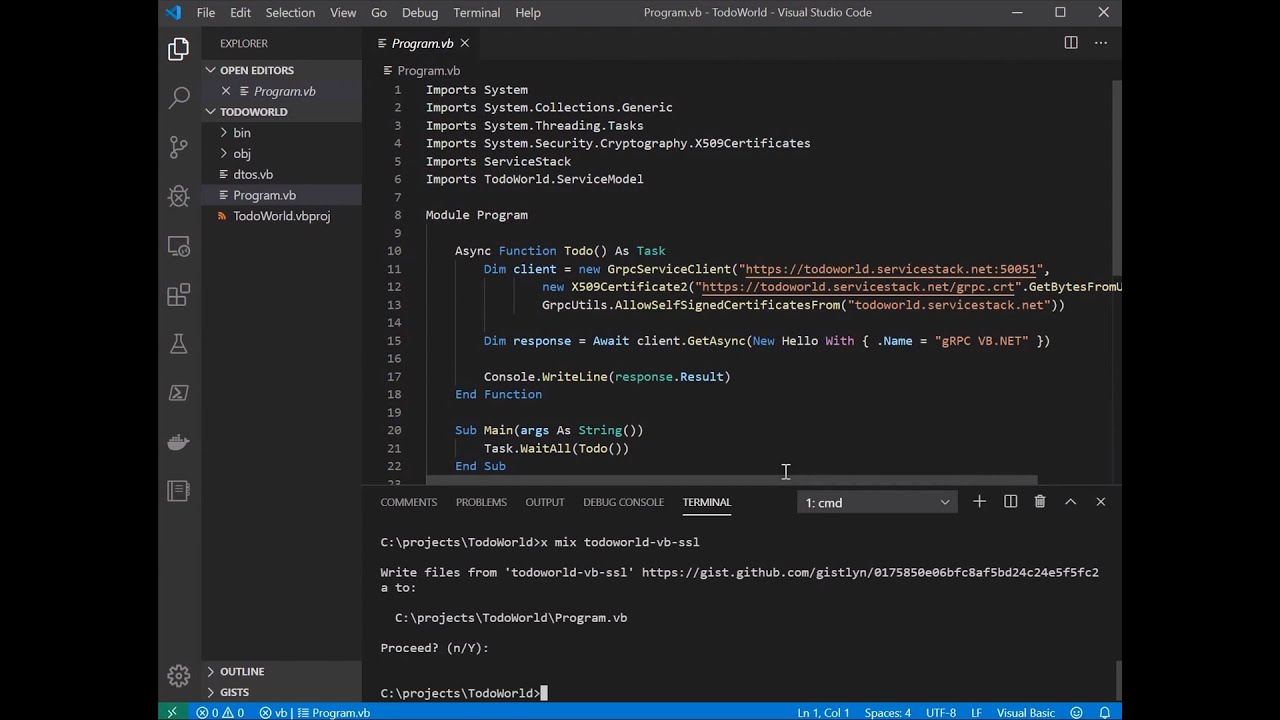Viewport: 1280px width, 720px height.
Task: Open the Docker view
Action: [179, 441]
